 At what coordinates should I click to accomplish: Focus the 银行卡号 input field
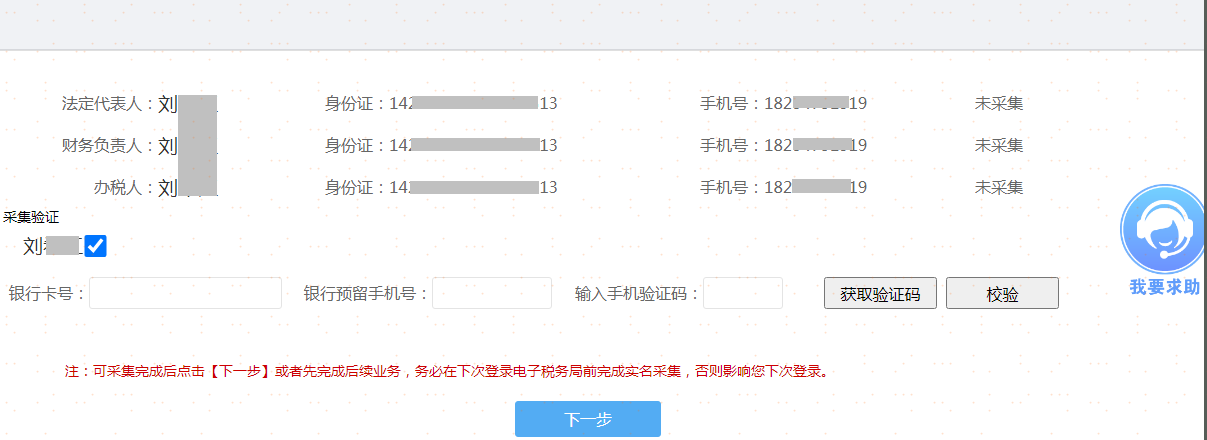(x=186, y=293)
